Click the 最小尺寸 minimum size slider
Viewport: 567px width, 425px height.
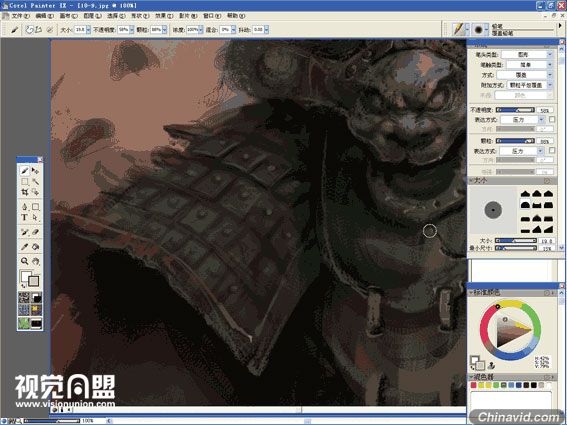click(515, 248)
